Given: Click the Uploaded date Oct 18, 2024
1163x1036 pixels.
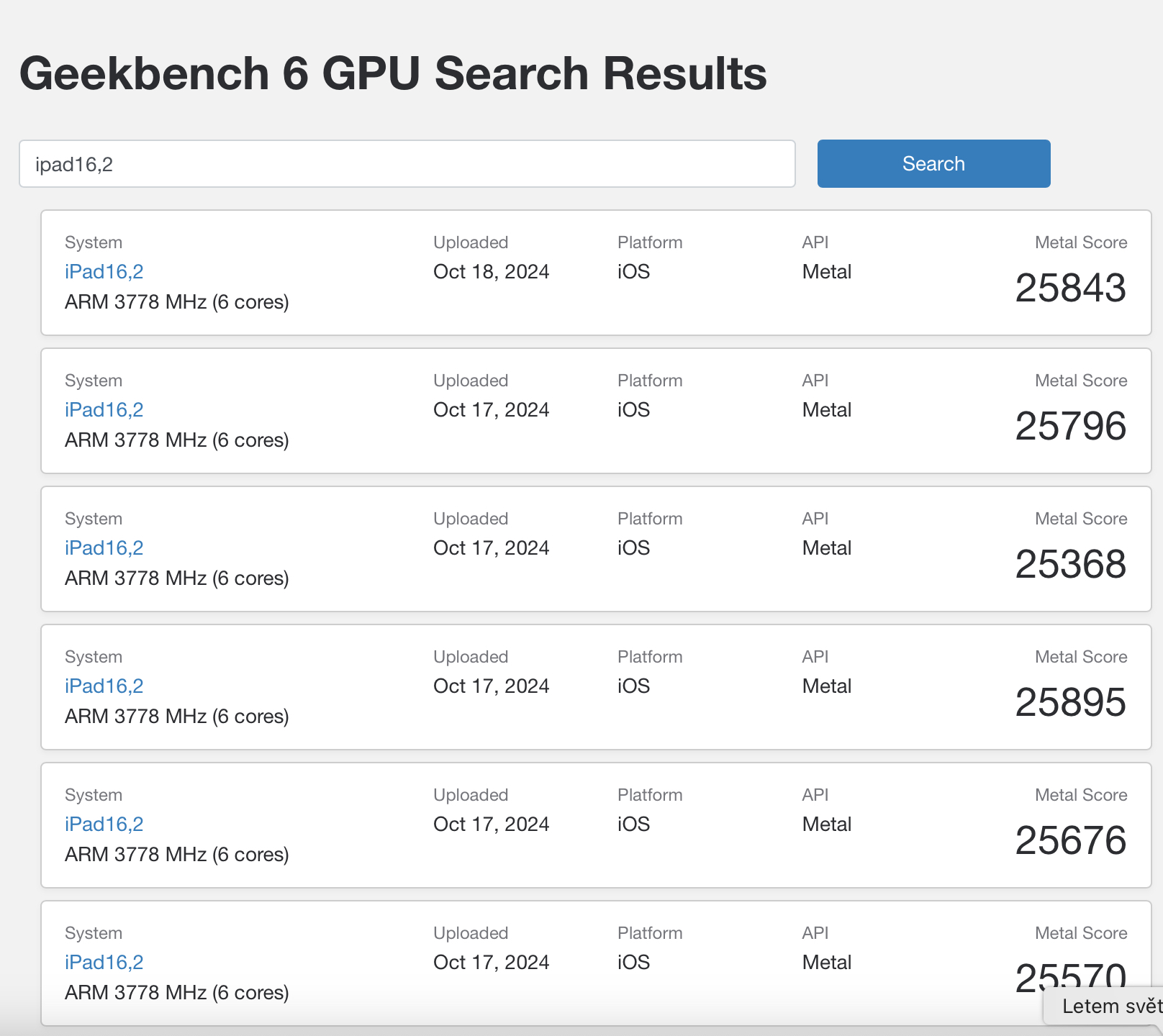Looking at the screenshot, I should [x=491, y=271].
